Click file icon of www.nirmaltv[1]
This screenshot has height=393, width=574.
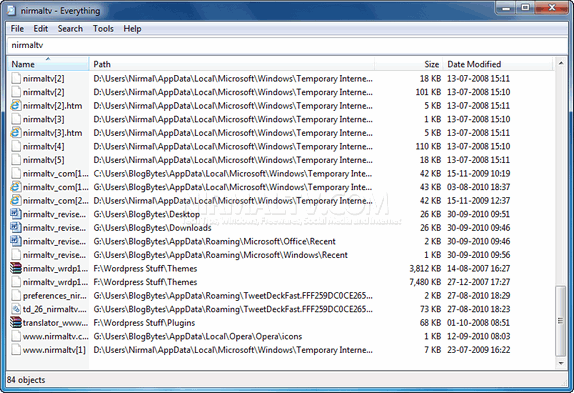[x=16, y=349]
